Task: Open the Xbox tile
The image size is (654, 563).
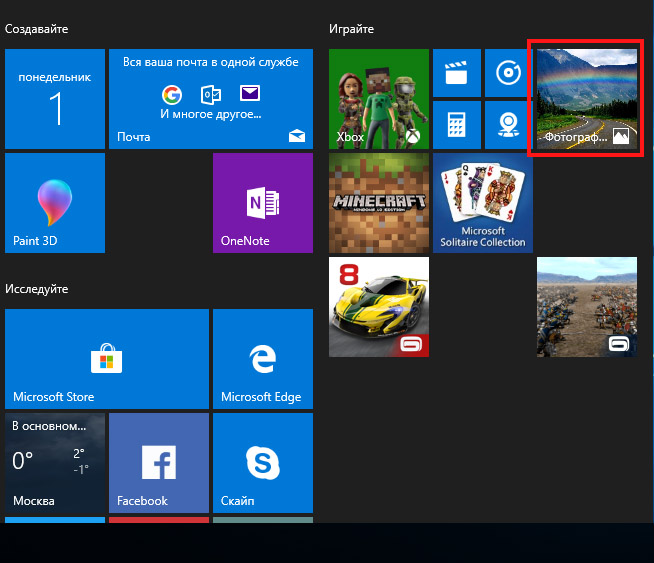Action: [379, 99]
